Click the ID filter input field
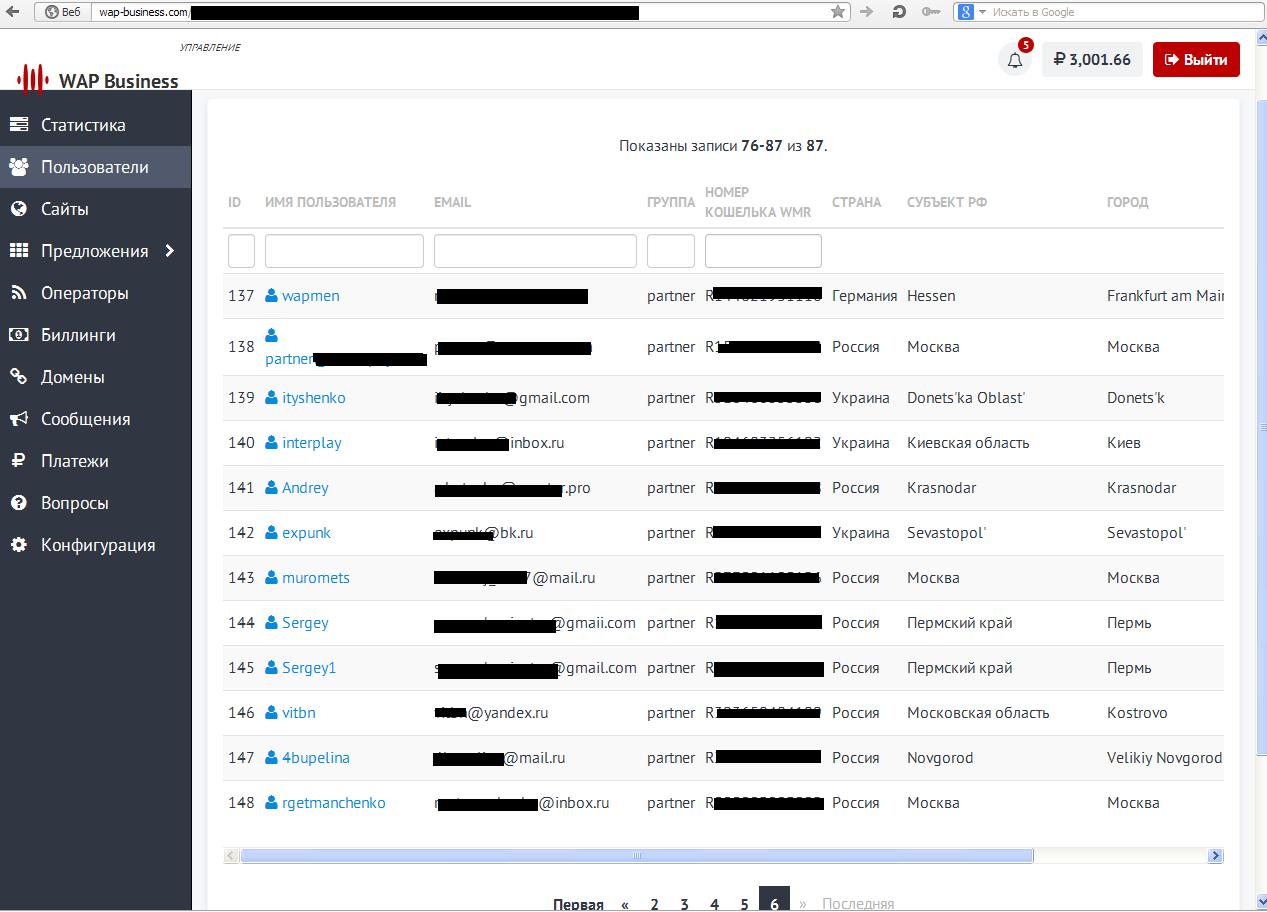1267x912 pixels. [x=241, y=251]
